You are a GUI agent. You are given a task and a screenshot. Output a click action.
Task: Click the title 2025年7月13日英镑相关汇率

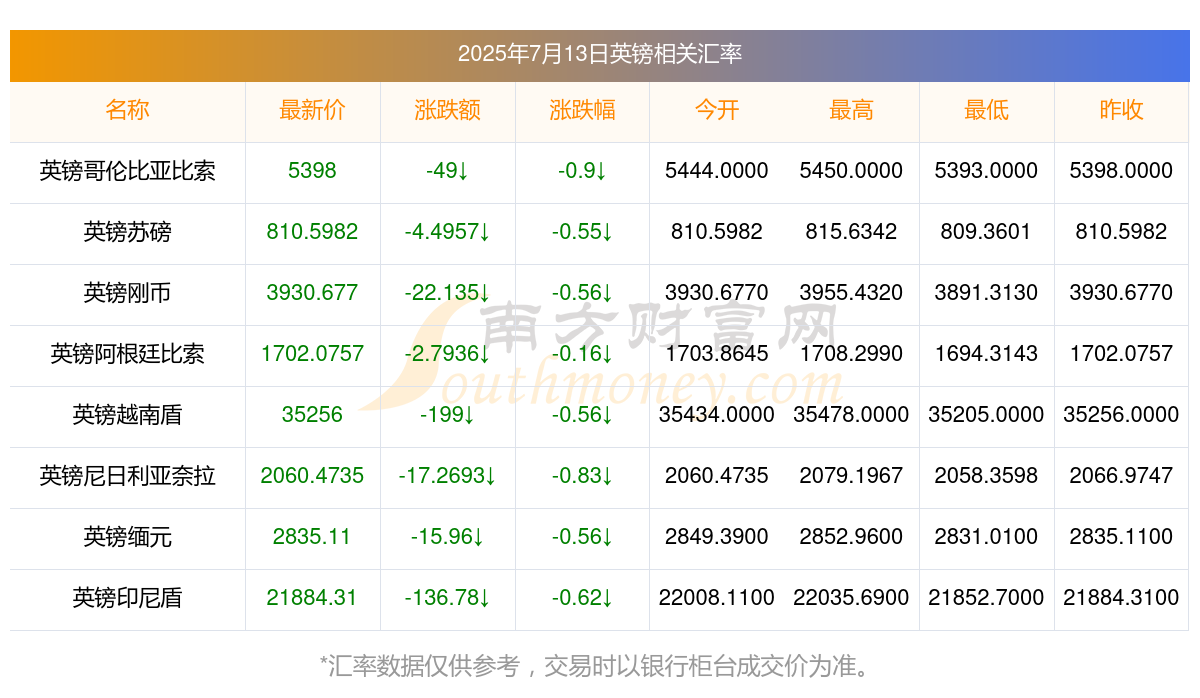[x=600, y=53]
